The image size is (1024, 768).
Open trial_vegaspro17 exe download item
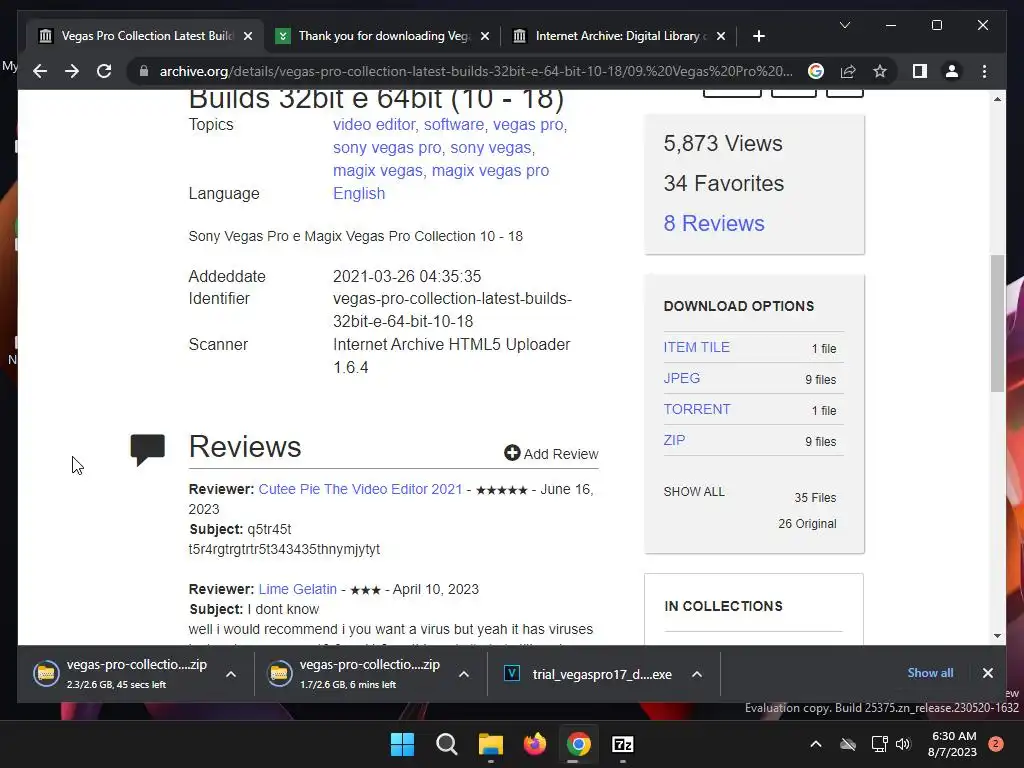[588, 674]
